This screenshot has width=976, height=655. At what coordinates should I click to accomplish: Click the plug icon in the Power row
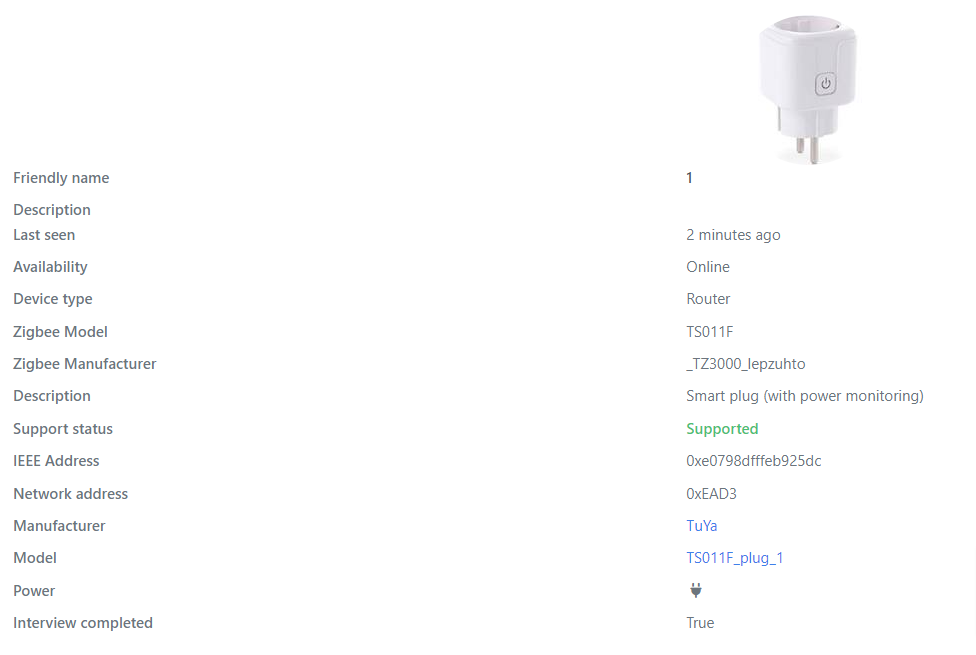(695, 590)
